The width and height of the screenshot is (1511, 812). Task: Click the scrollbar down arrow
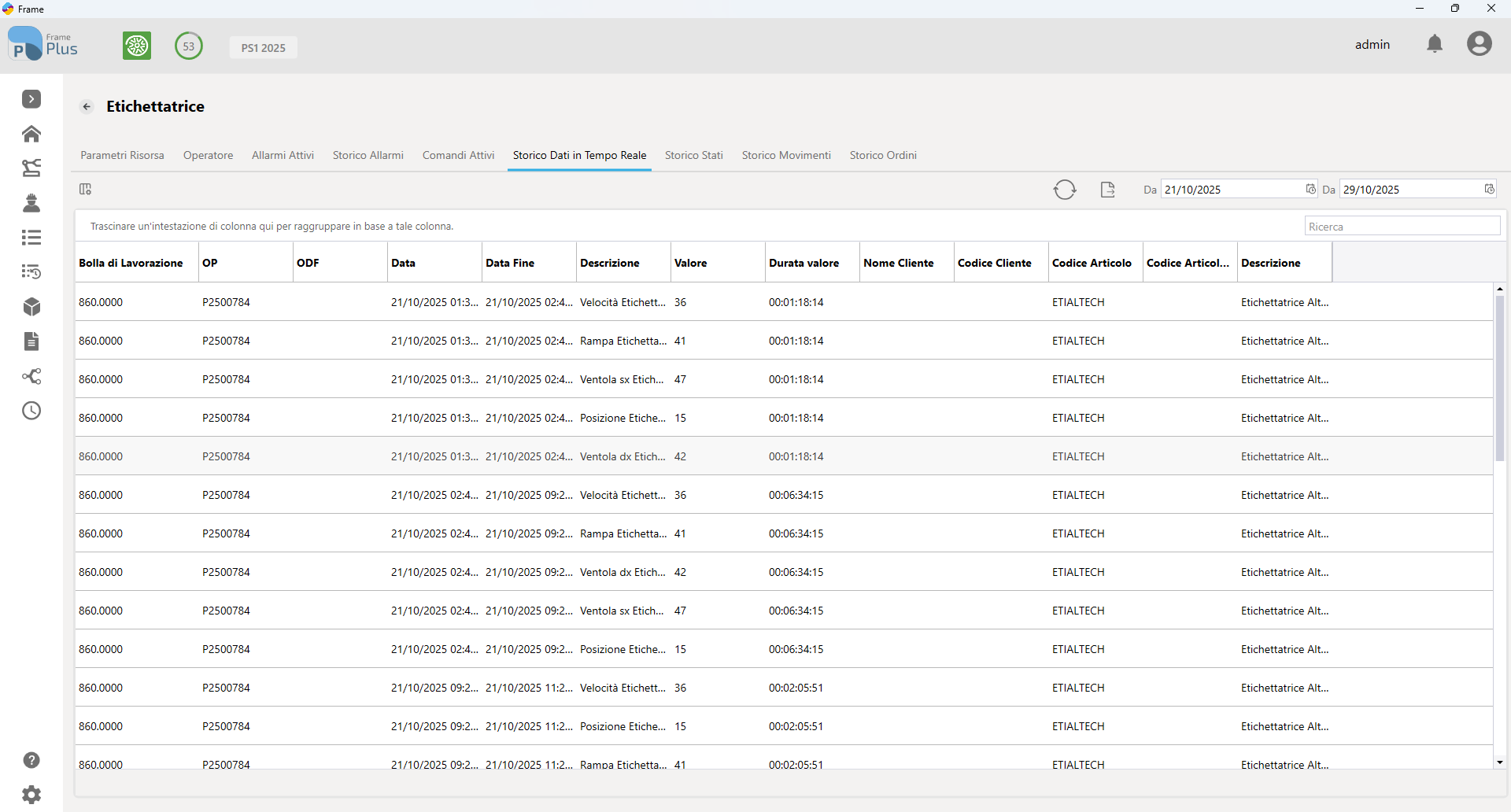(x=1500, y=762)
